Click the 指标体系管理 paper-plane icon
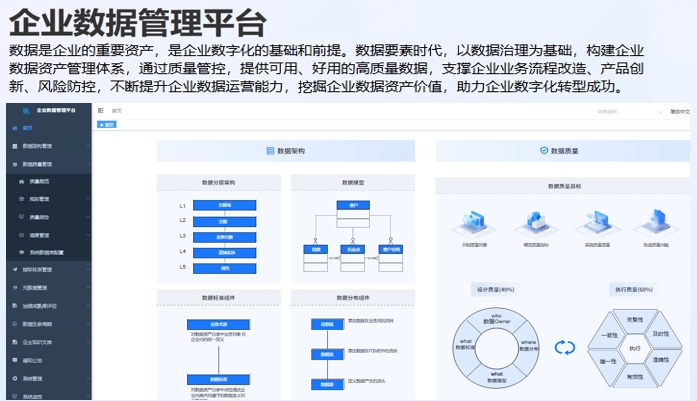Image resolution: width=697 pixels, height=401 pixels. pos(15,269)
